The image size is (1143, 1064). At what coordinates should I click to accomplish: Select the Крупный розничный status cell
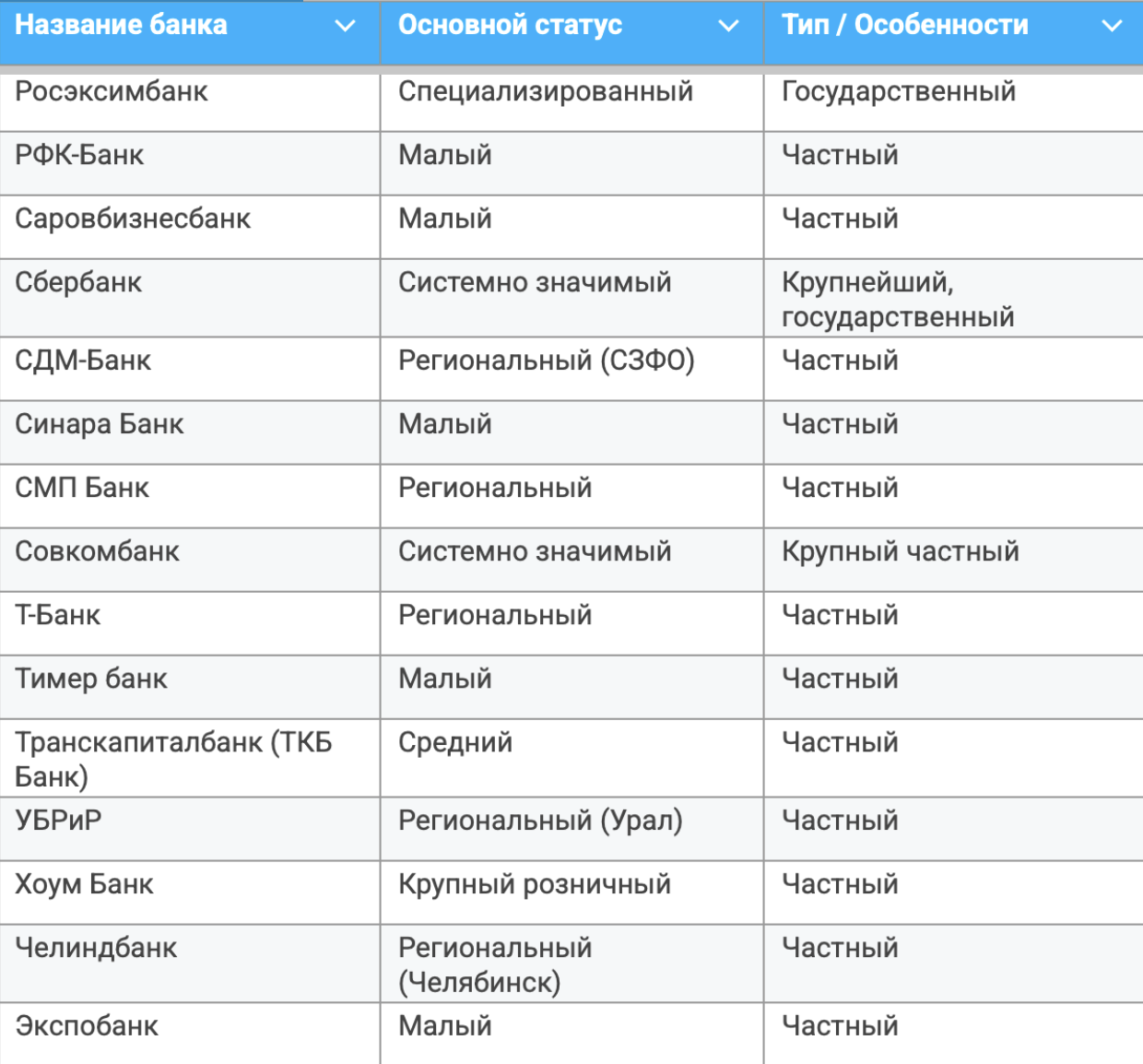pos(535,885)
